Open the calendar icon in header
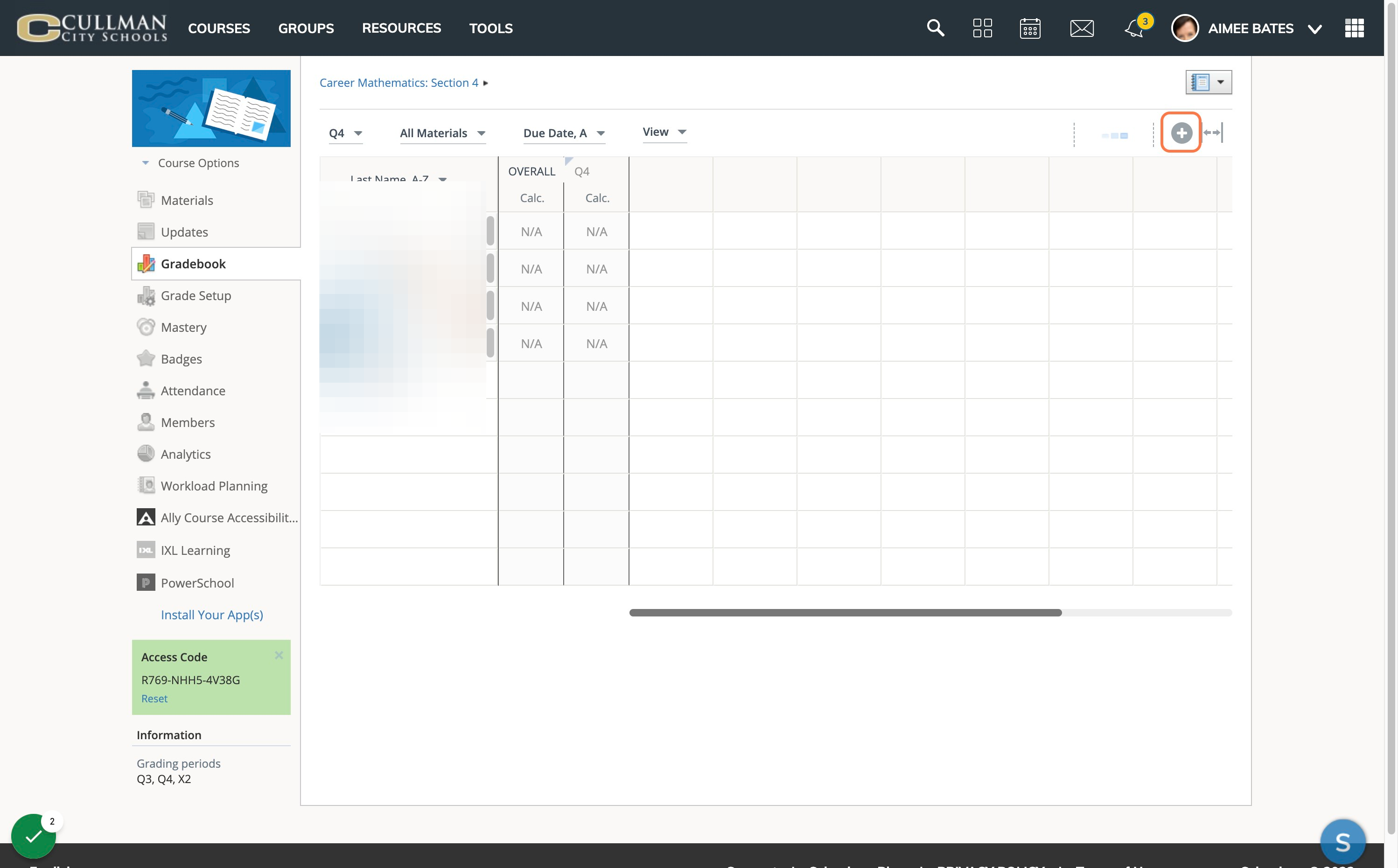 (x=1030, y=28)
